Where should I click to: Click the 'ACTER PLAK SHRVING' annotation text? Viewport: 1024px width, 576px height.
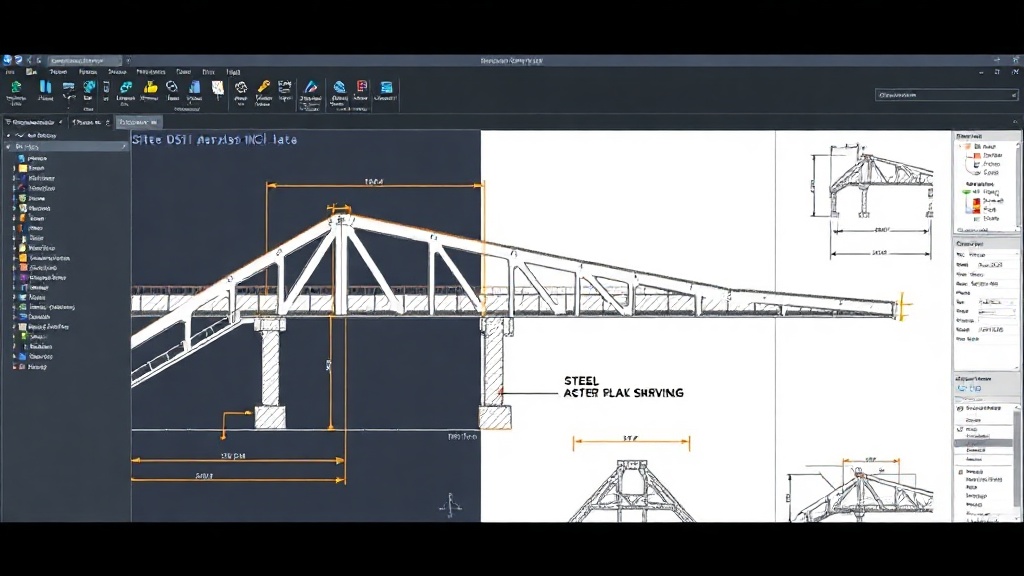point(624,393)
